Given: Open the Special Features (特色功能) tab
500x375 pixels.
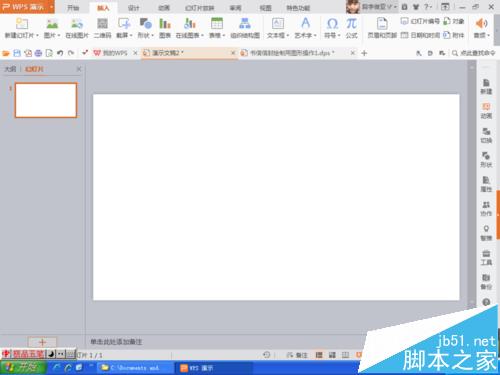Looking at the screenshot, I should (x=298, y=8).
